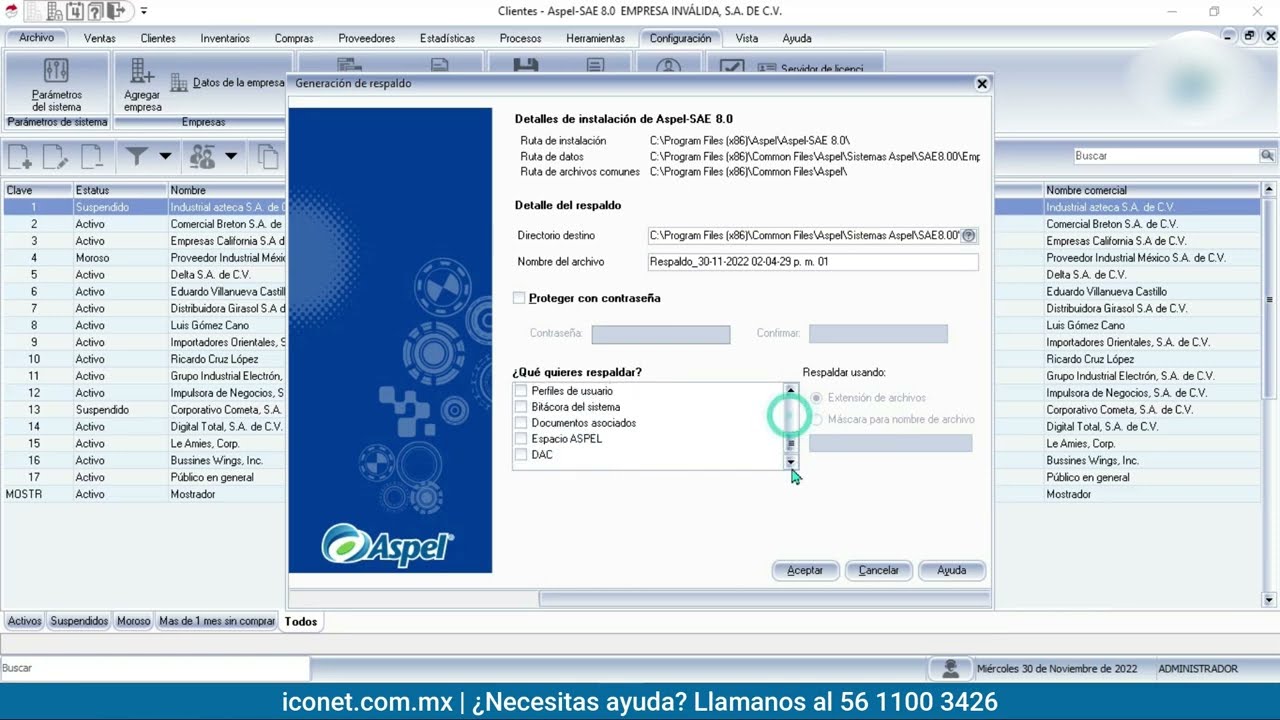Check Documentos asociados
The width and height of the screenshot is (1280, 720).
[x=520, y=423]
